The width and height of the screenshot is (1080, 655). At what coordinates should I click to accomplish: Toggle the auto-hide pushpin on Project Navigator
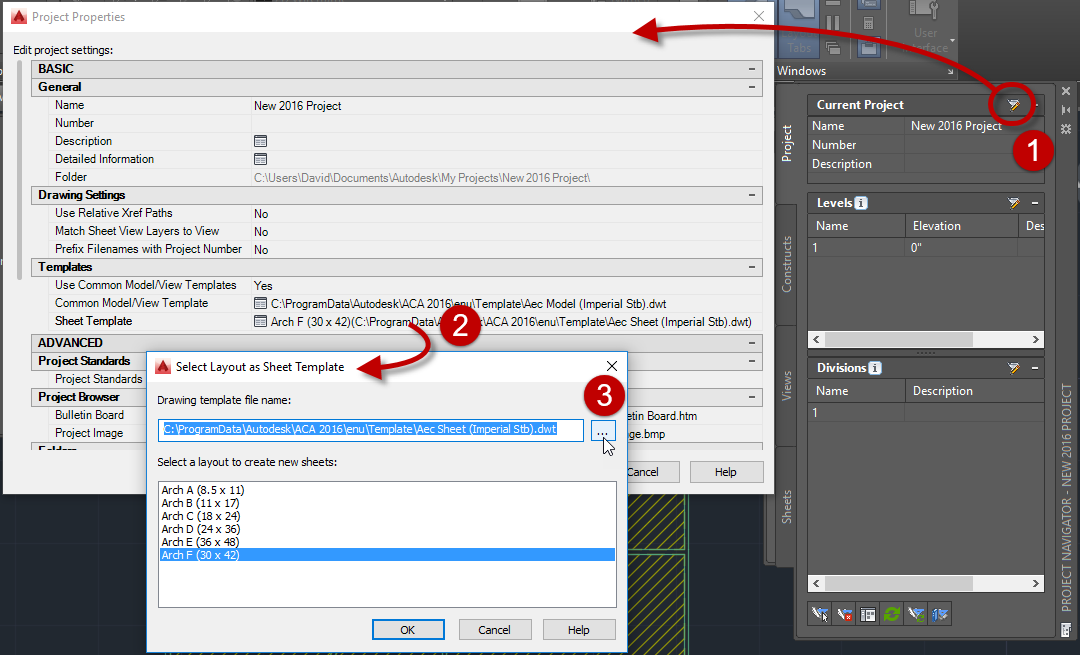click(1066, 108)
